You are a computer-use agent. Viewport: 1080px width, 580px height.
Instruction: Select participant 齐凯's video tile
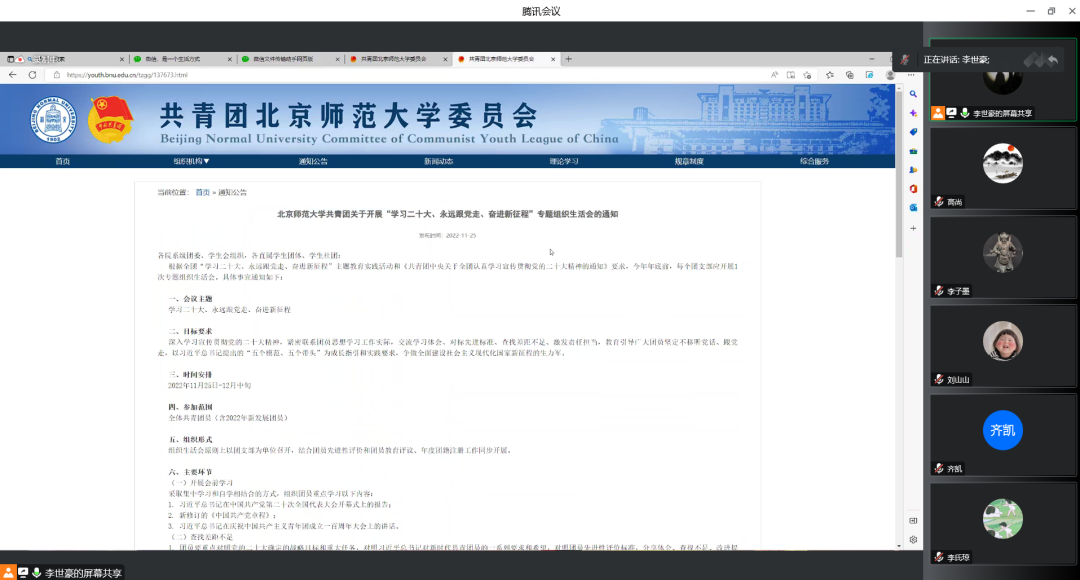click(1001, 430)
